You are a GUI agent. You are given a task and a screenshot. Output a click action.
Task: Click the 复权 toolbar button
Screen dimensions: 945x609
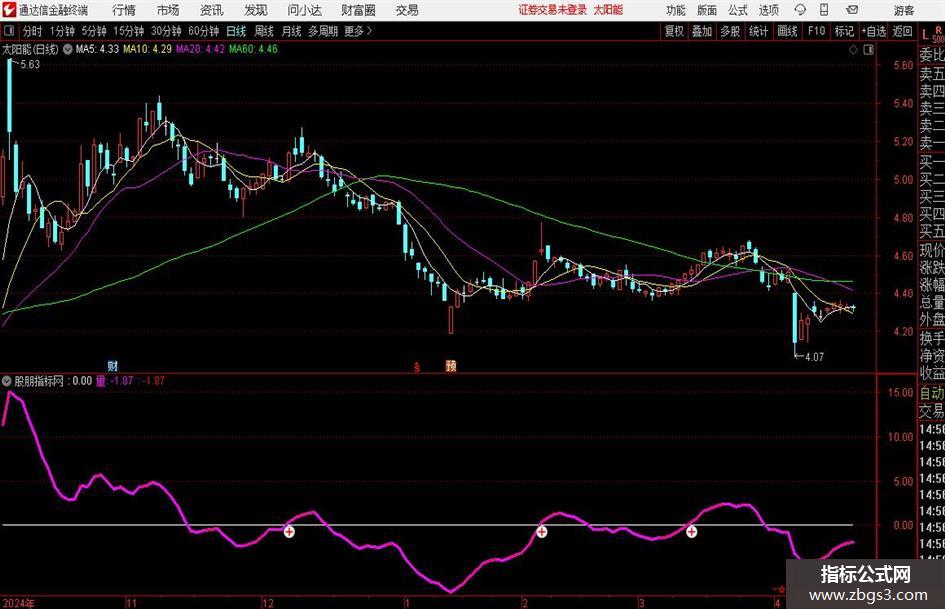pos(674,31)
